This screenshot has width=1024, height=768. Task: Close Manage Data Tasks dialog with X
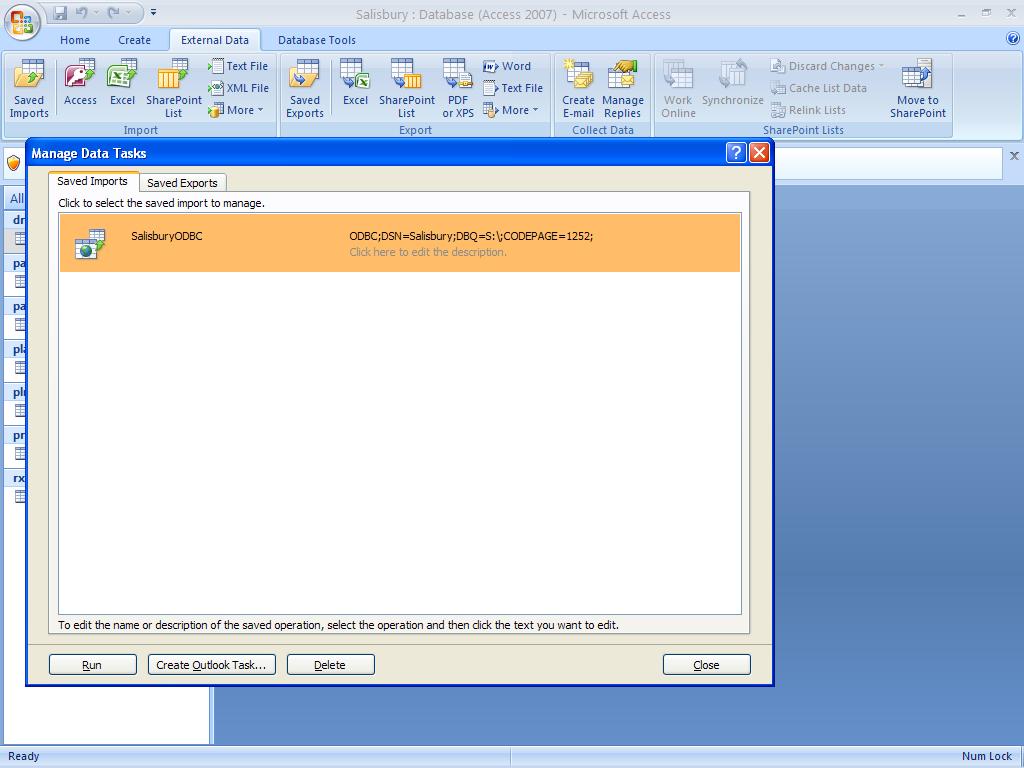(759, 153)
